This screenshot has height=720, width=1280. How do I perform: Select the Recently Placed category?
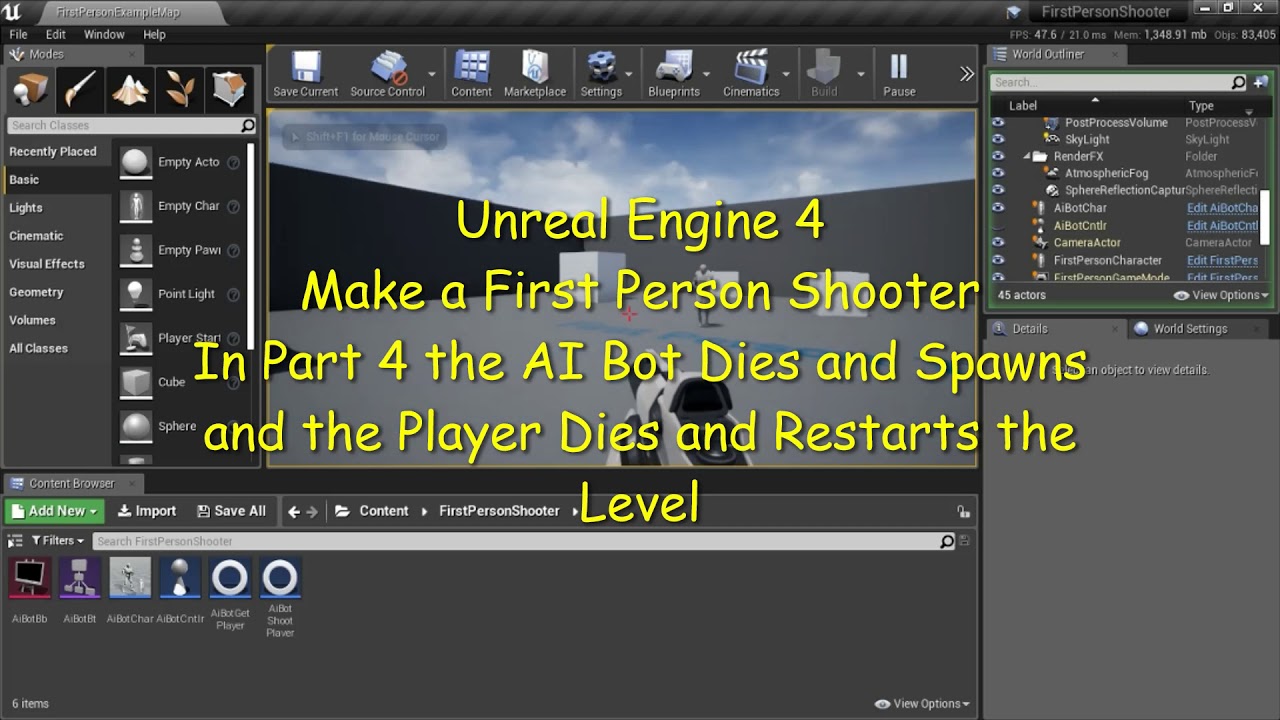pos(53,152)
